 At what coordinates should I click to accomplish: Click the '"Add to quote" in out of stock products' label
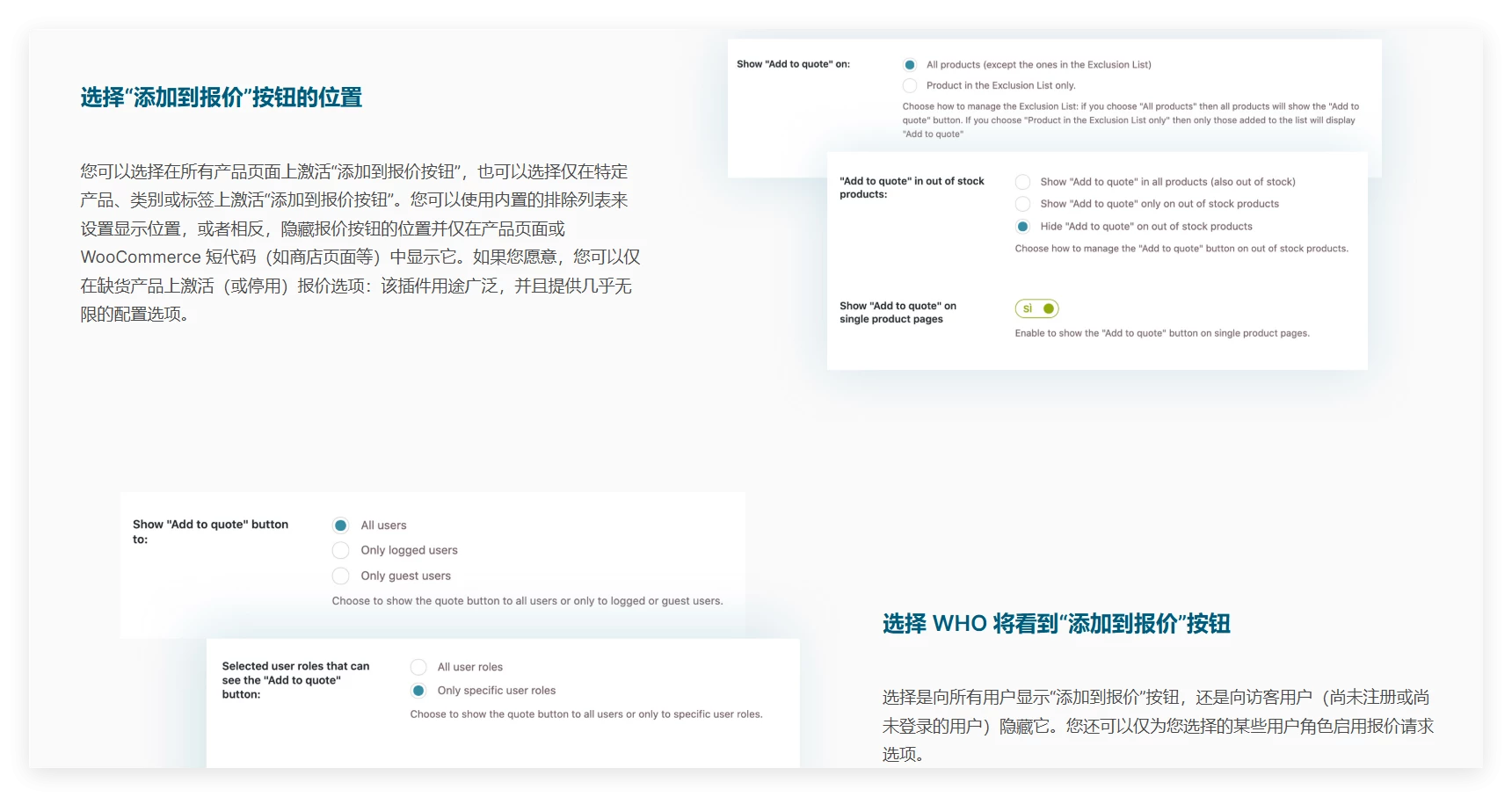(x=912, y=187)
